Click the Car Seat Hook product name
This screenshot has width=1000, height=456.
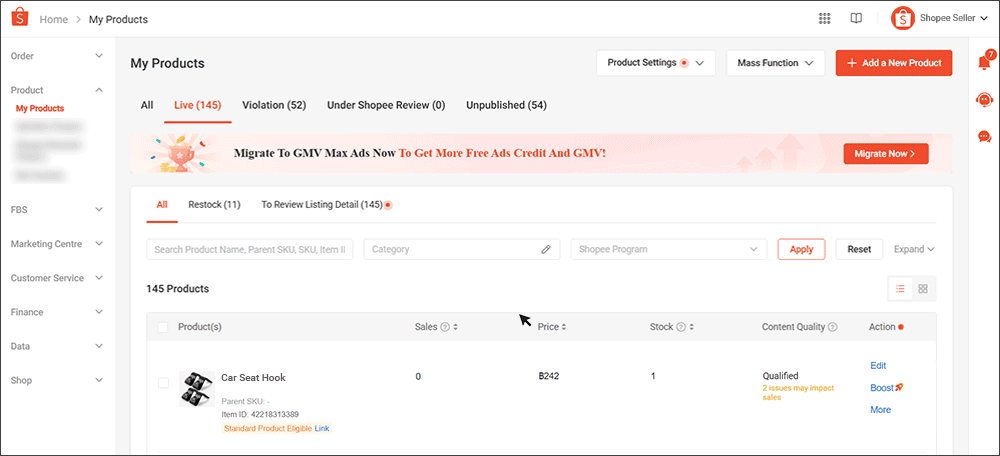click(x=253, y=378)
